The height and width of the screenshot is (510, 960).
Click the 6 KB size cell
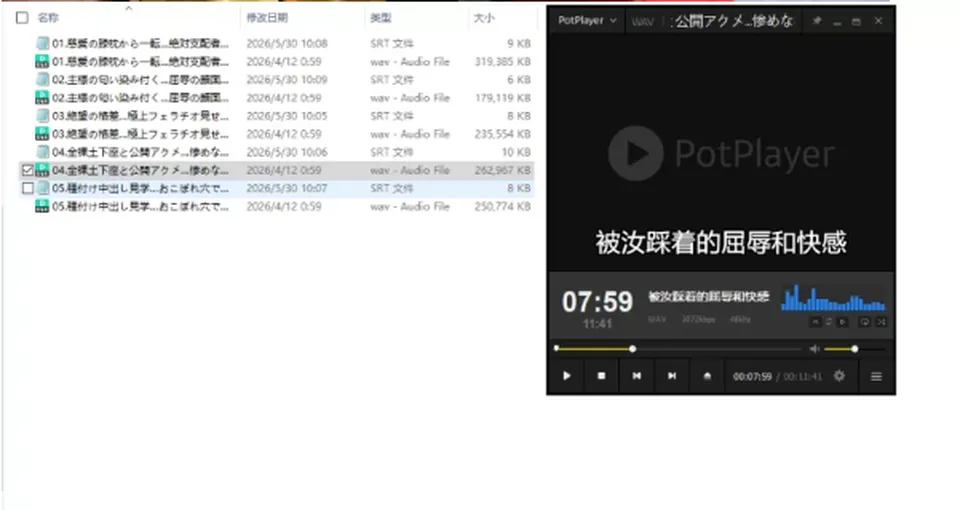point(519,80)
